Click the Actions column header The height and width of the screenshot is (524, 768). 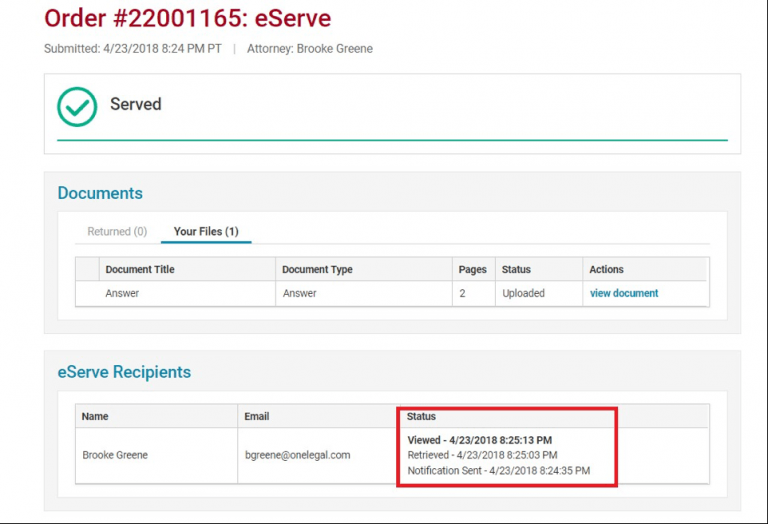[606, 269]
